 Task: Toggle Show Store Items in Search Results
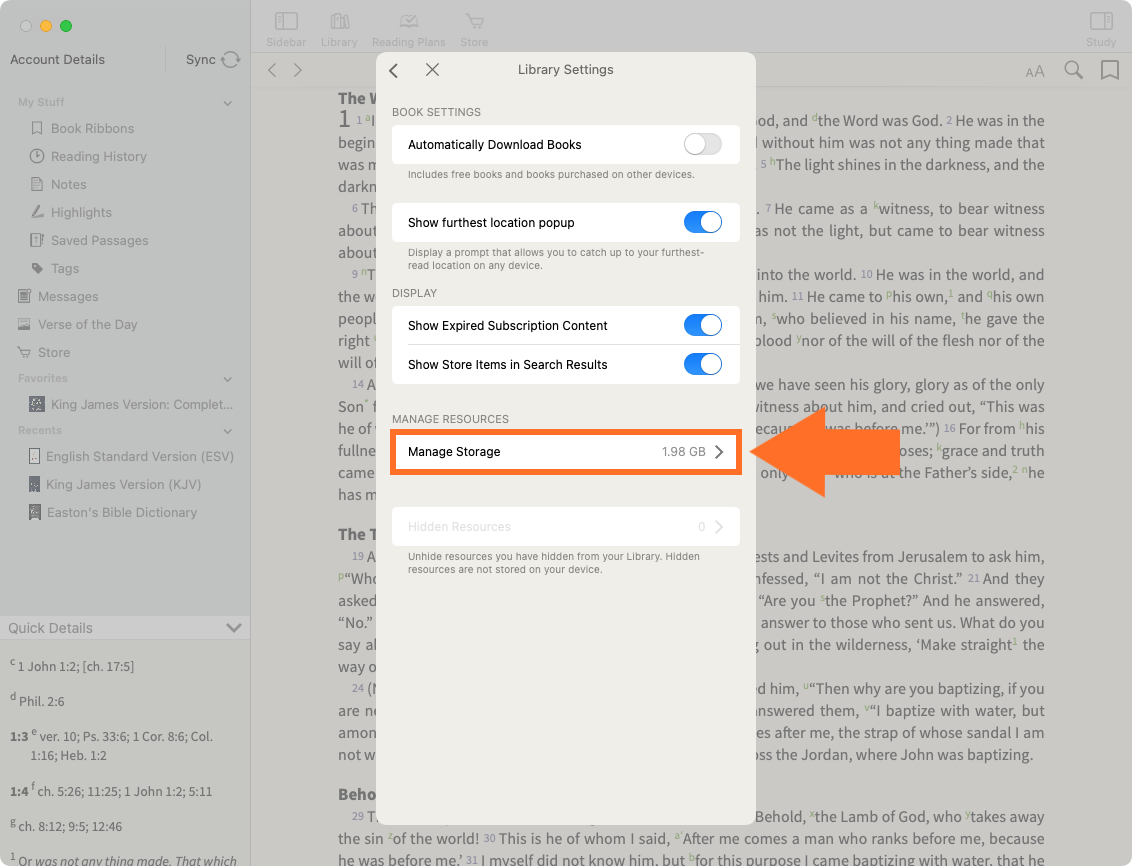(702, 365)
